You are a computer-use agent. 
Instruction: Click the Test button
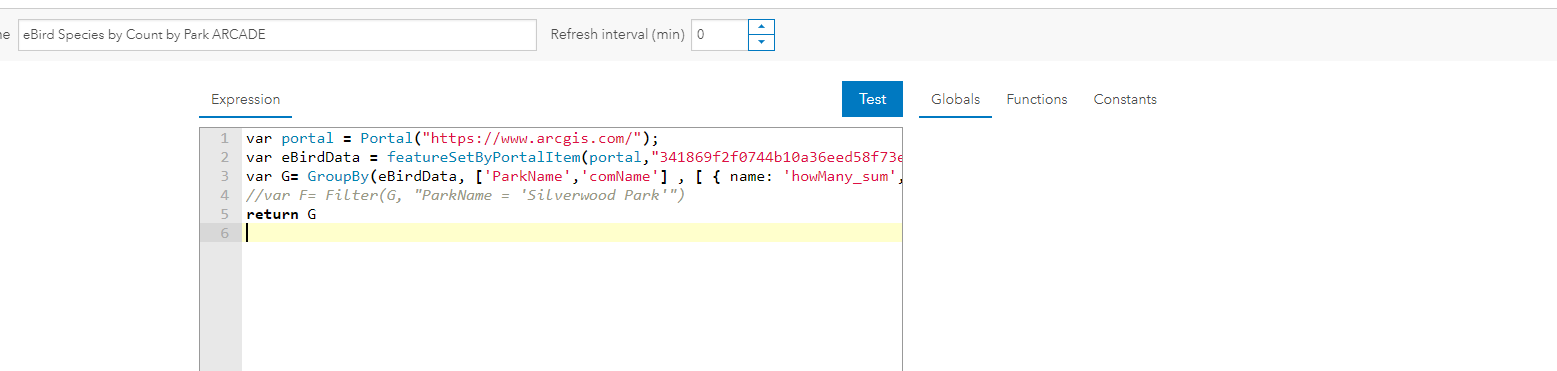(872, 99)
